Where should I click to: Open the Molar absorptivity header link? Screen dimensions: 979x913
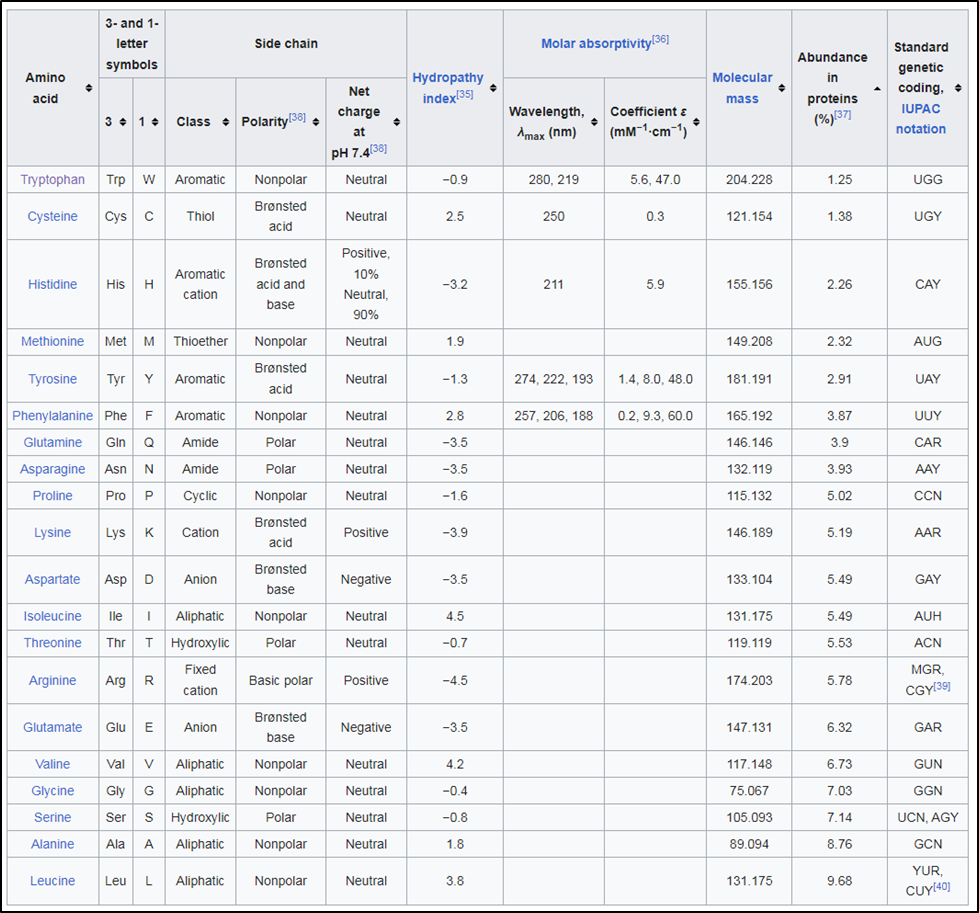(x=596, y=44)
